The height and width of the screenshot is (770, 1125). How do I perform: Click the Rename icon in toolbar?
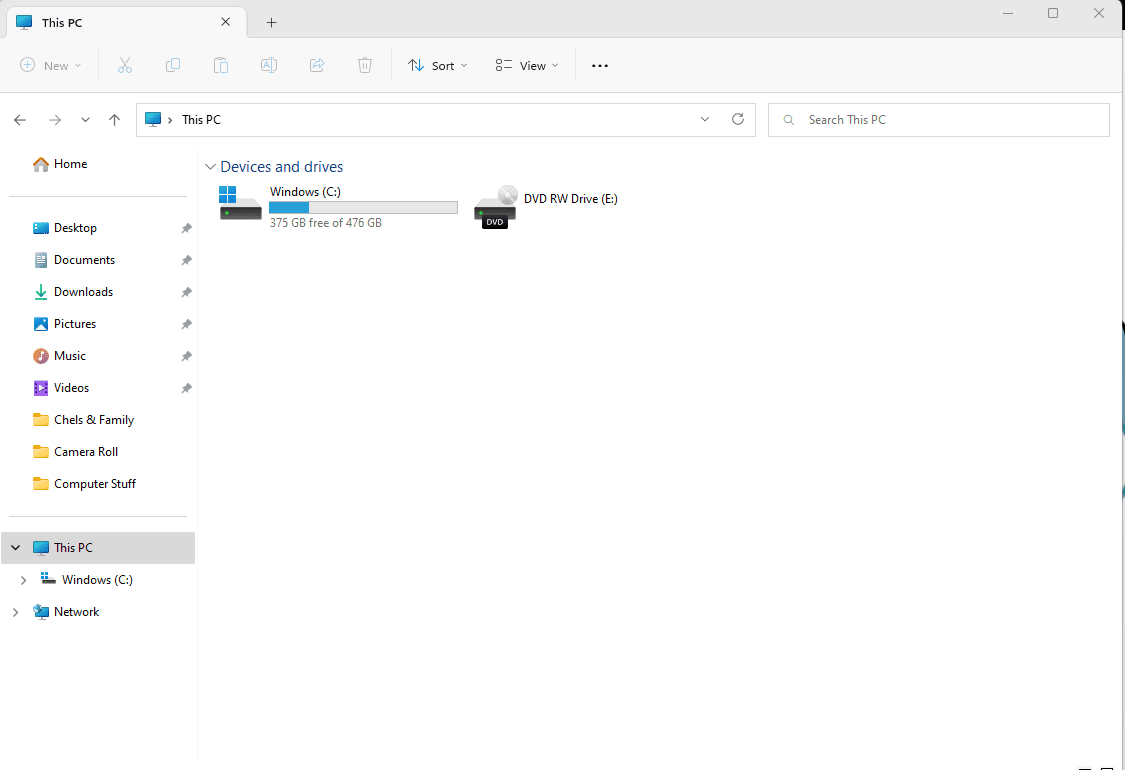coord(269,65)
